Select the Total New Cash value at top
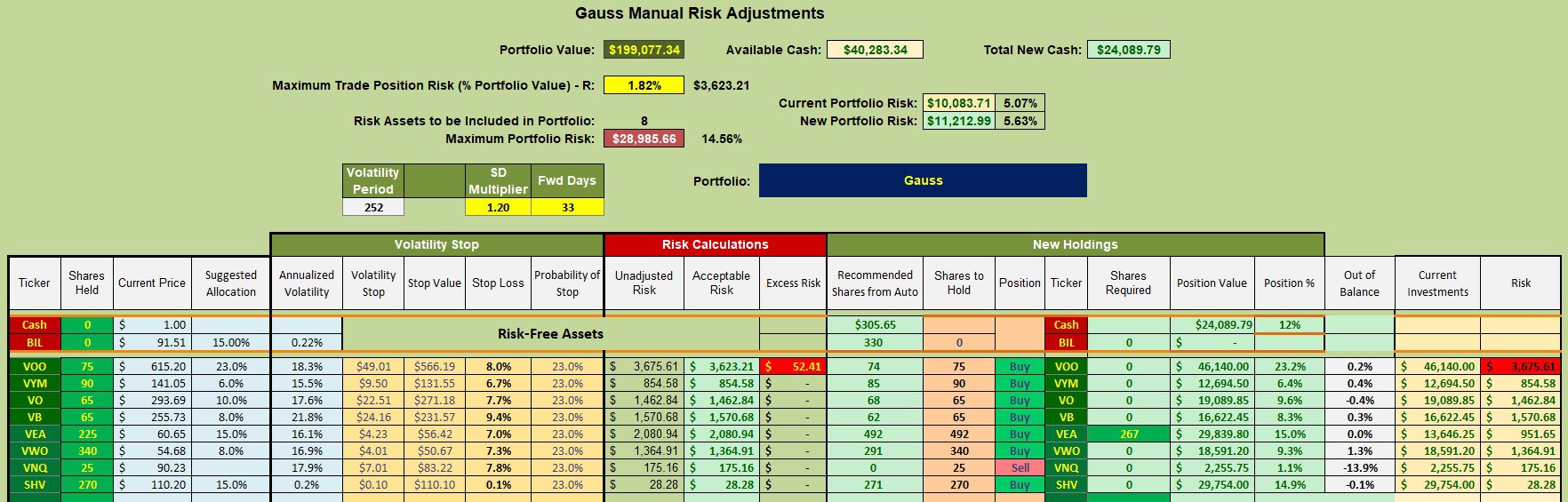Screen dimensions: 1568x502 (x=1128, y=50)
